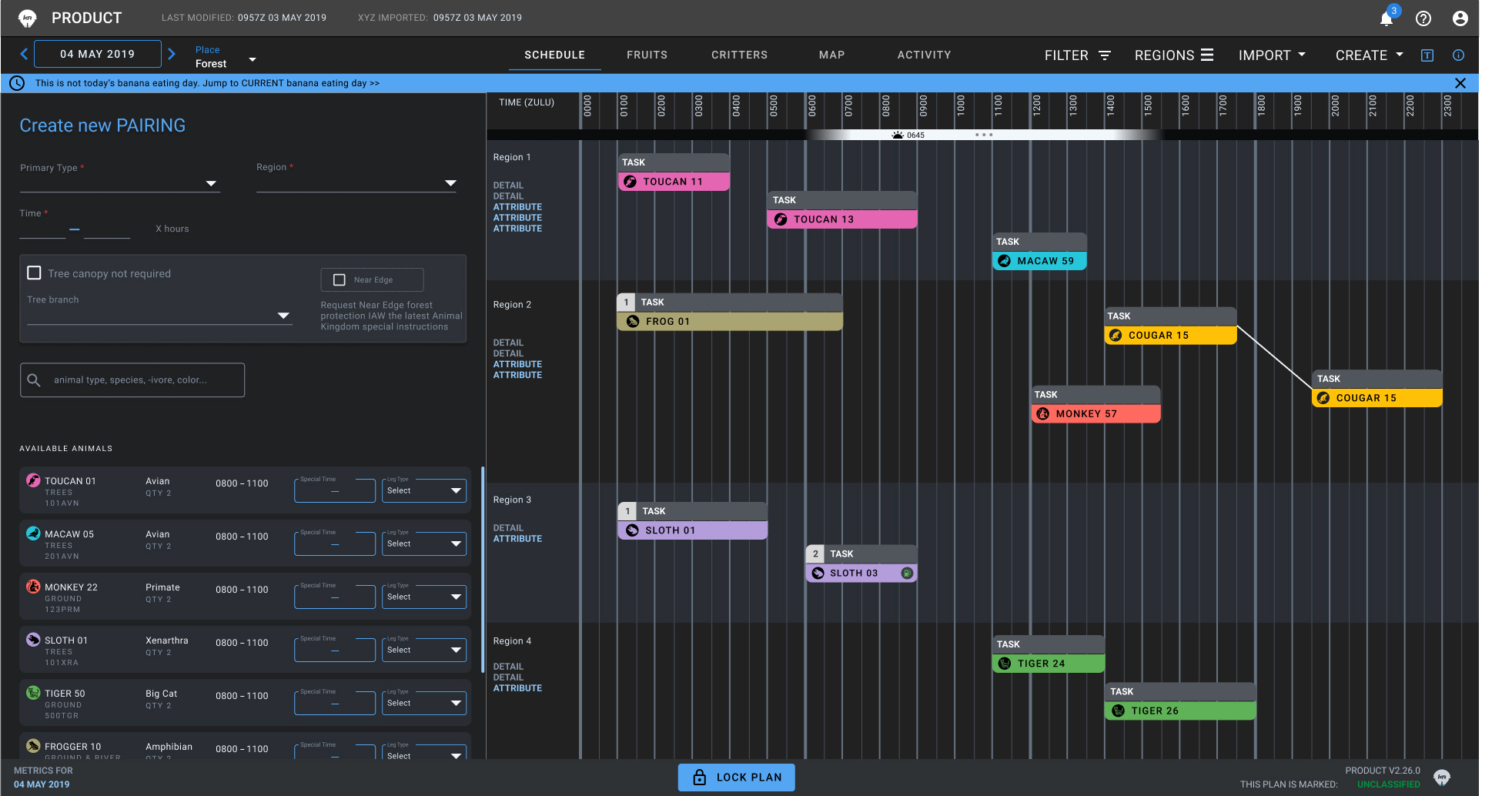Screen dimensions: 1512x796
Task: Click Special Time field for TIGER 50
Action: [334, 702]
